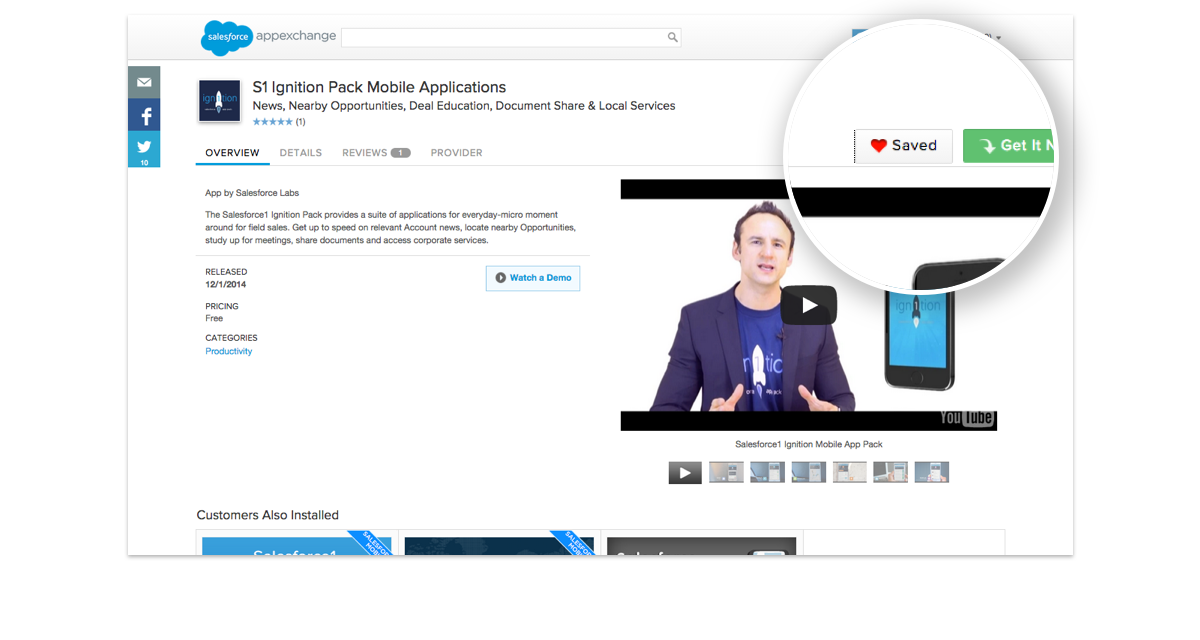This screenshot has height=640, width=1200.
Task: Open the Details tab
Action: 301,153
